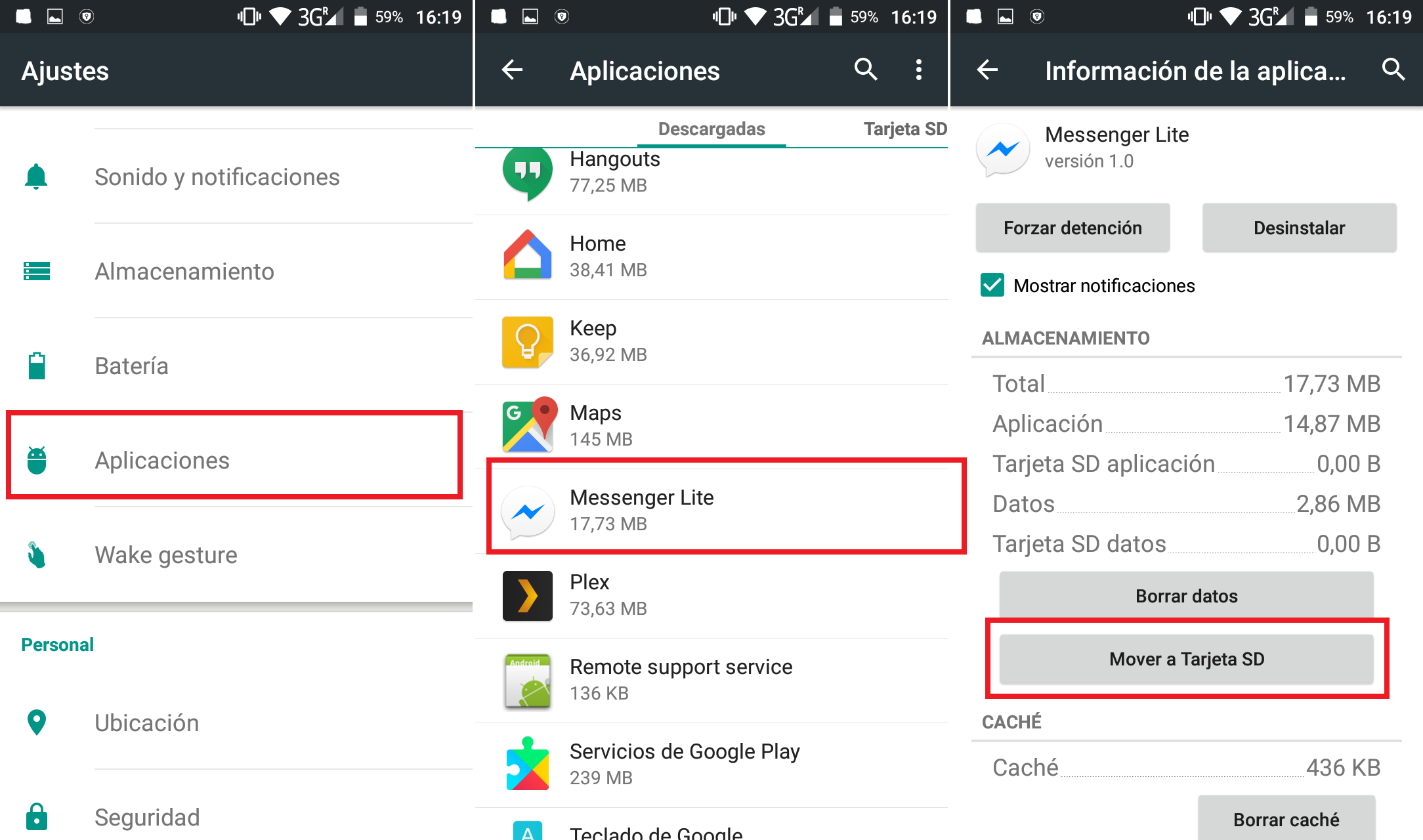The width and height of the screenshot is (1423, 840).
Task: Tap the Datos 2,86 MB value
Action: coord(1338,504)
